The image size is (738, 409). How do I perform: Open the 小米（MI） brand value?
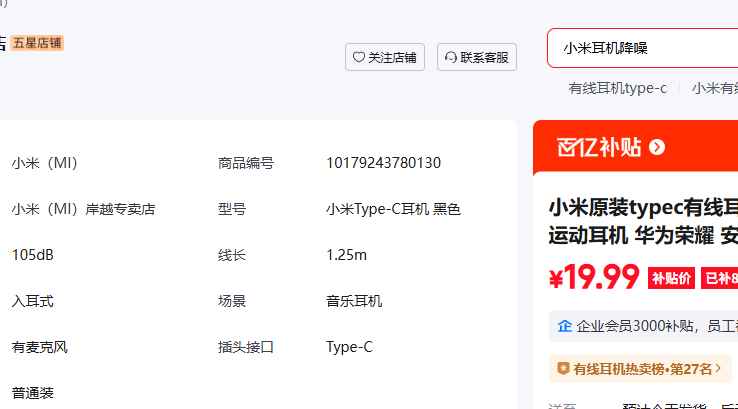point(45,163)
